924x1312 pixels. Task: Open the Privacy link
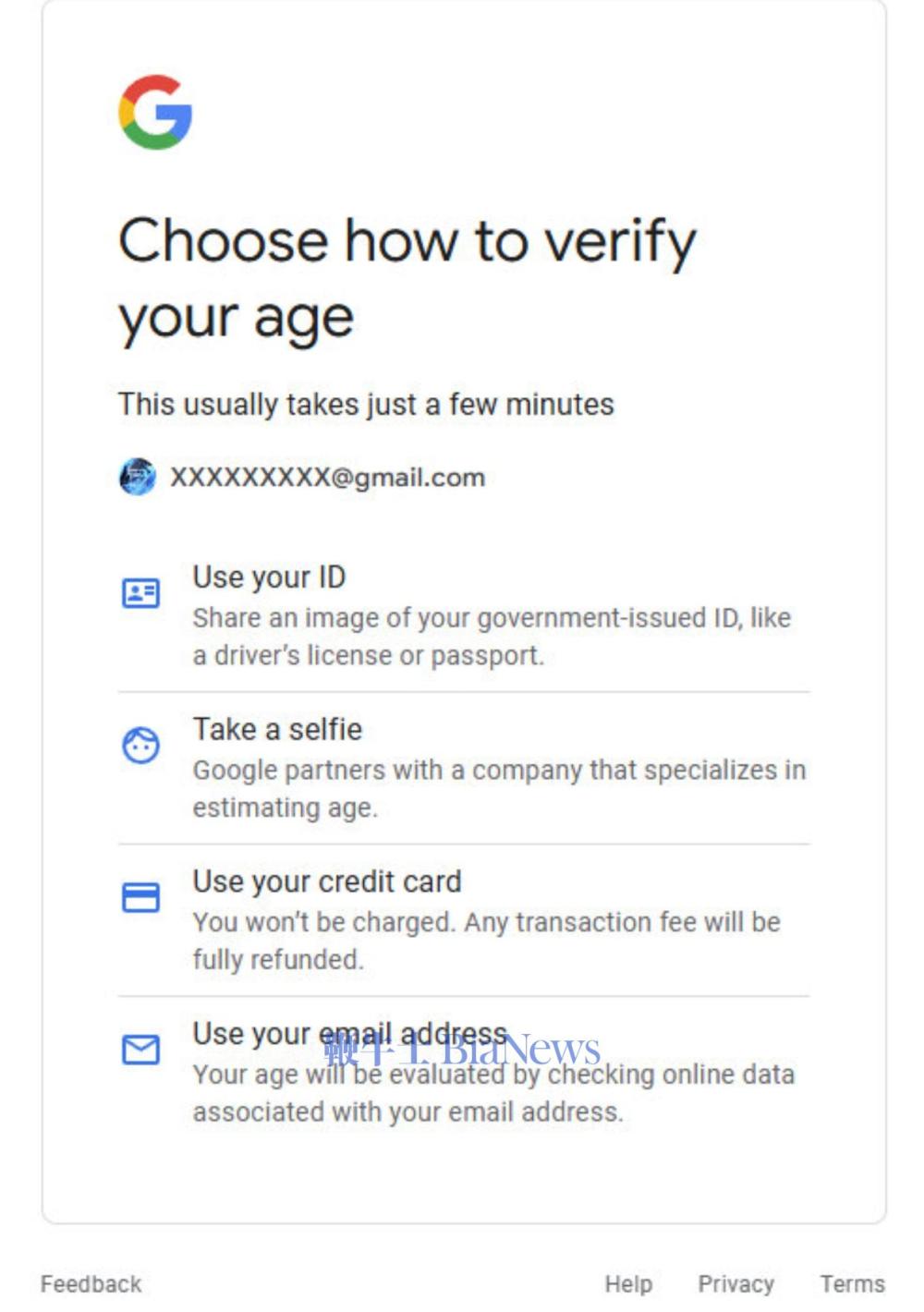point(736,1284)
